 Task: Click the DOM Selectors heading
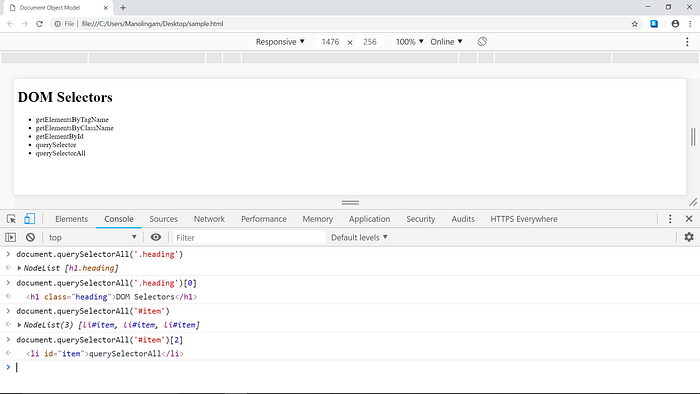click(x=65, y=97)
